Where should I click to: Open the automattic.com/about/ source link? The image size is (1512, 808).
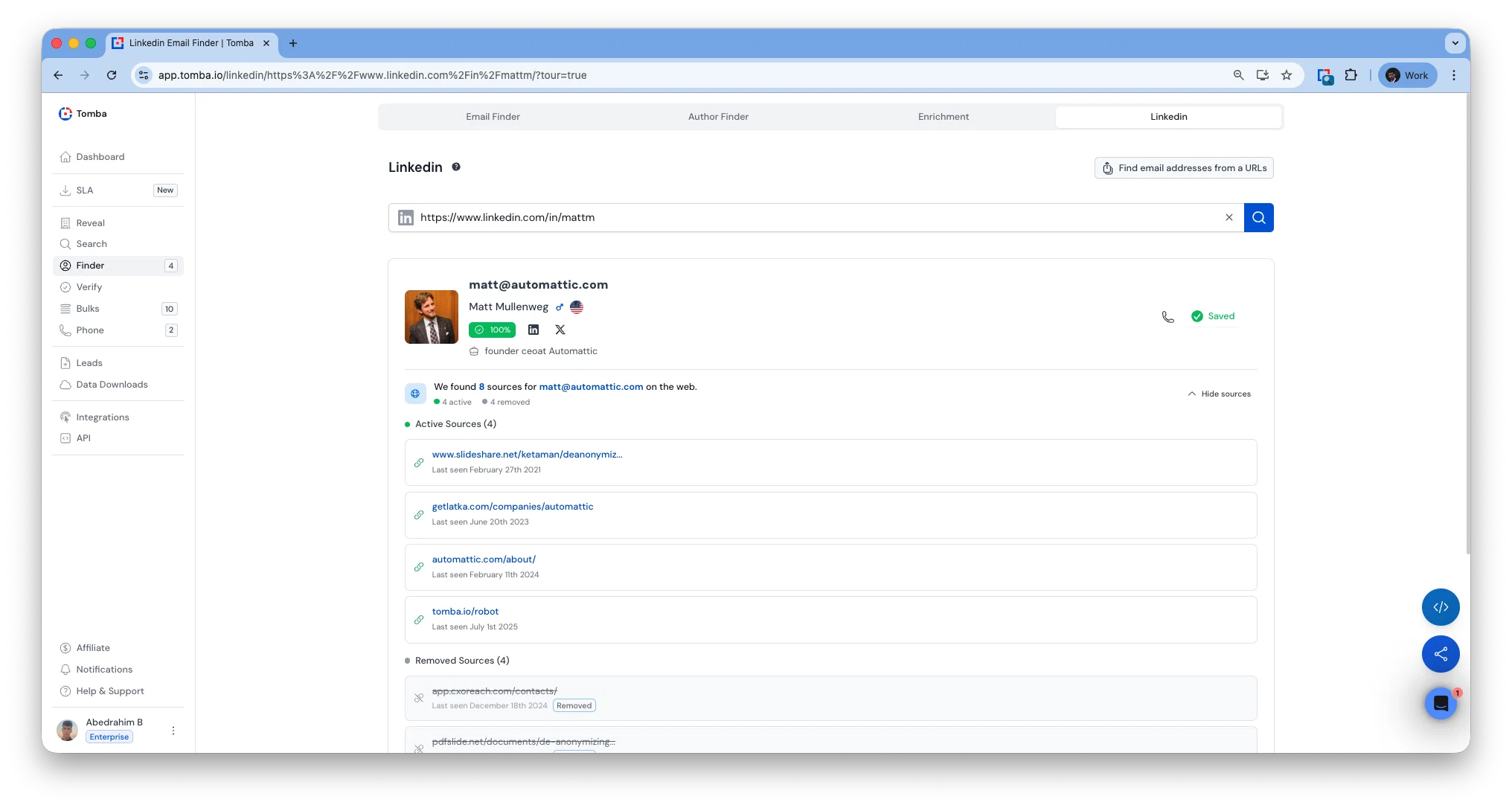484,559
